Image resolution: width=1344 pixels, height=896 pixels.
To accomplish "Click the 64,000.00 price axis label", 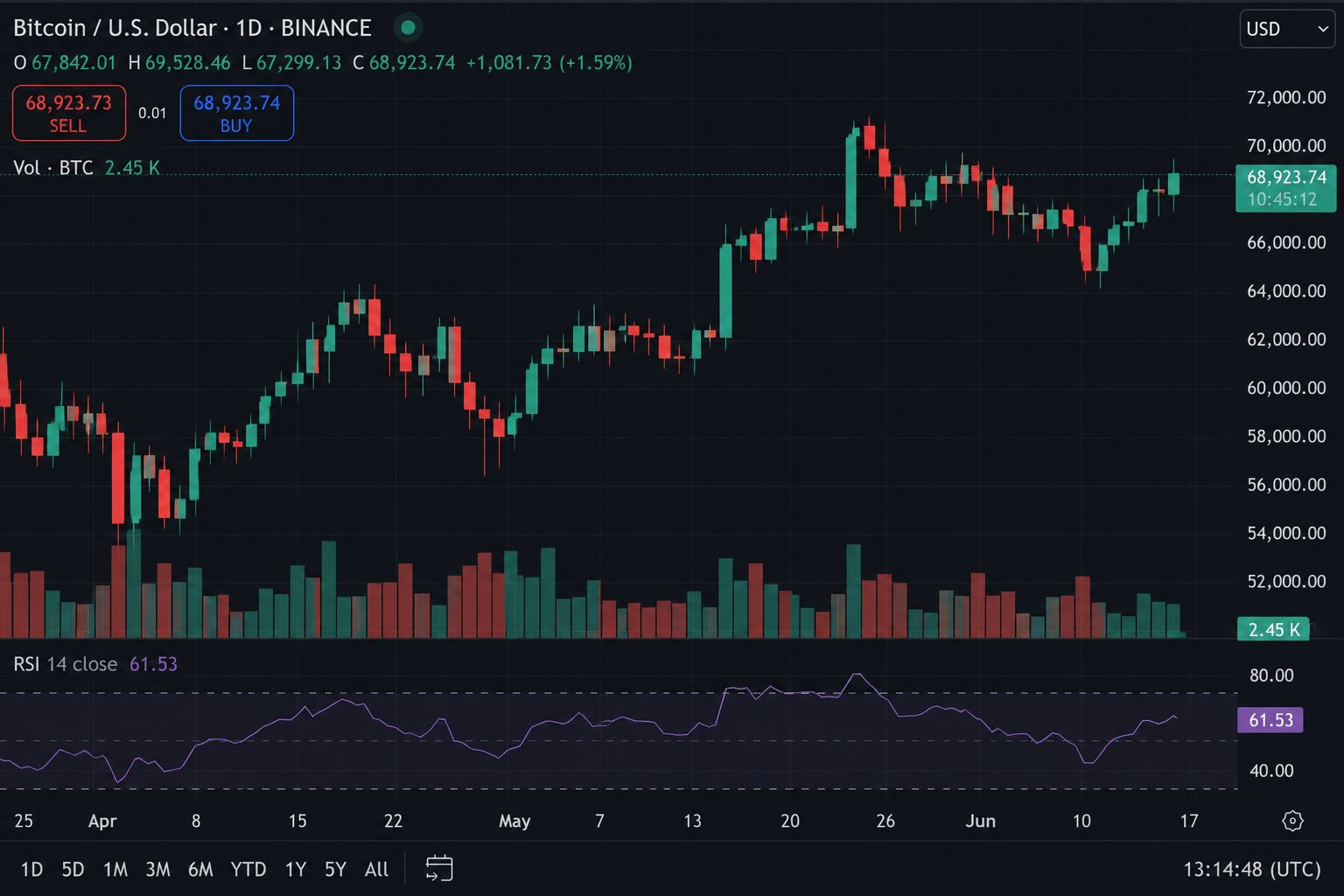I will click(1286, 290).
